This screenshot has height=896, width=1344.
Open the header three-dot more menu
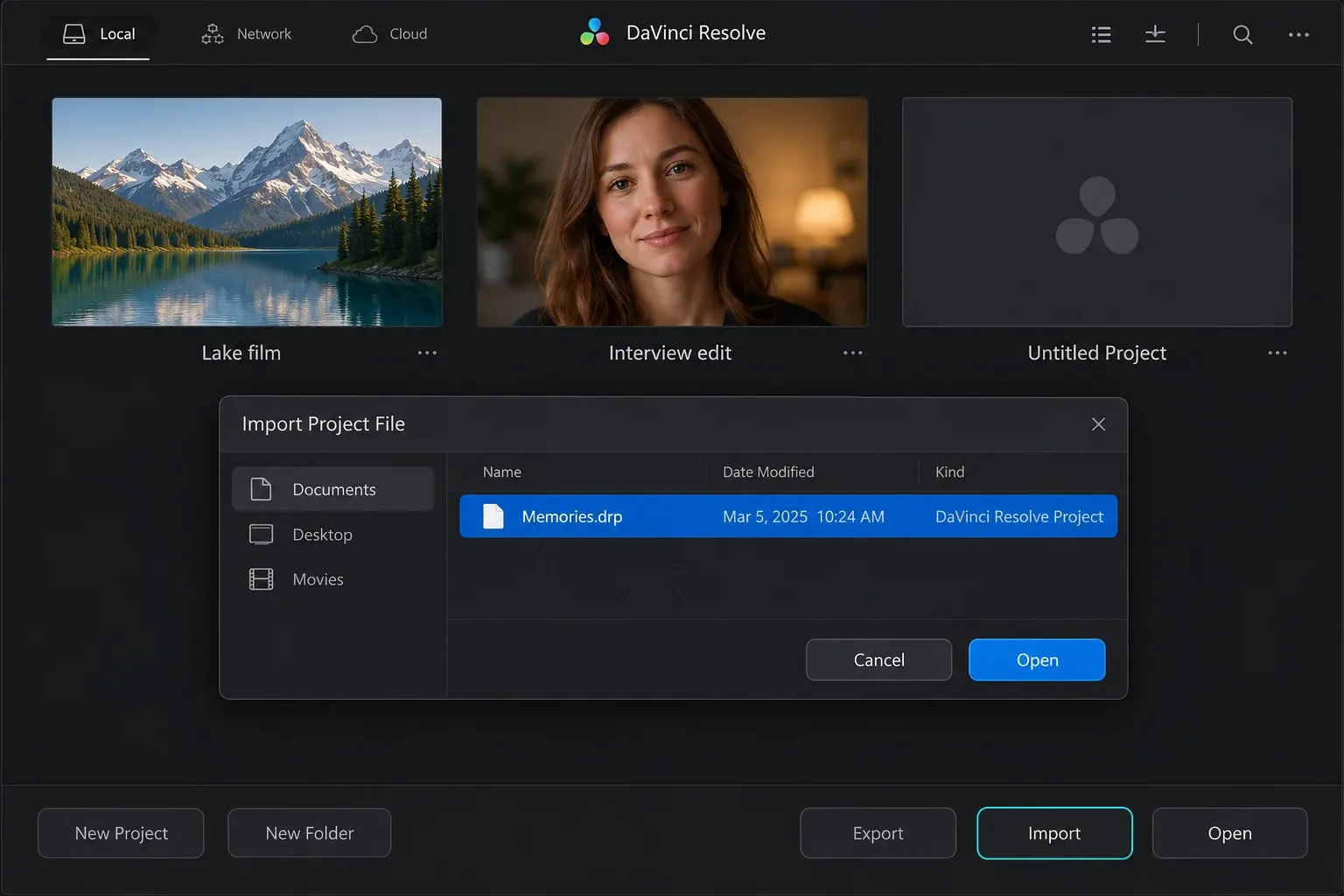click(x=1298, y=34)
